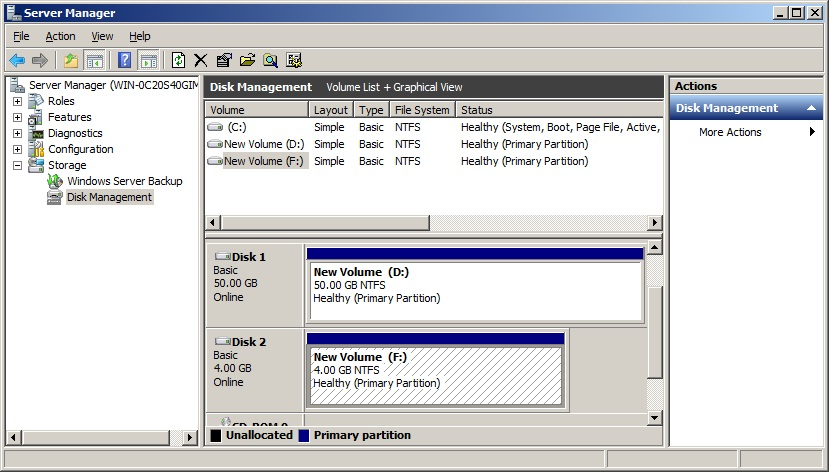829x472 pixels.
Task: Select Roles in the console tree
Action: 61,101
